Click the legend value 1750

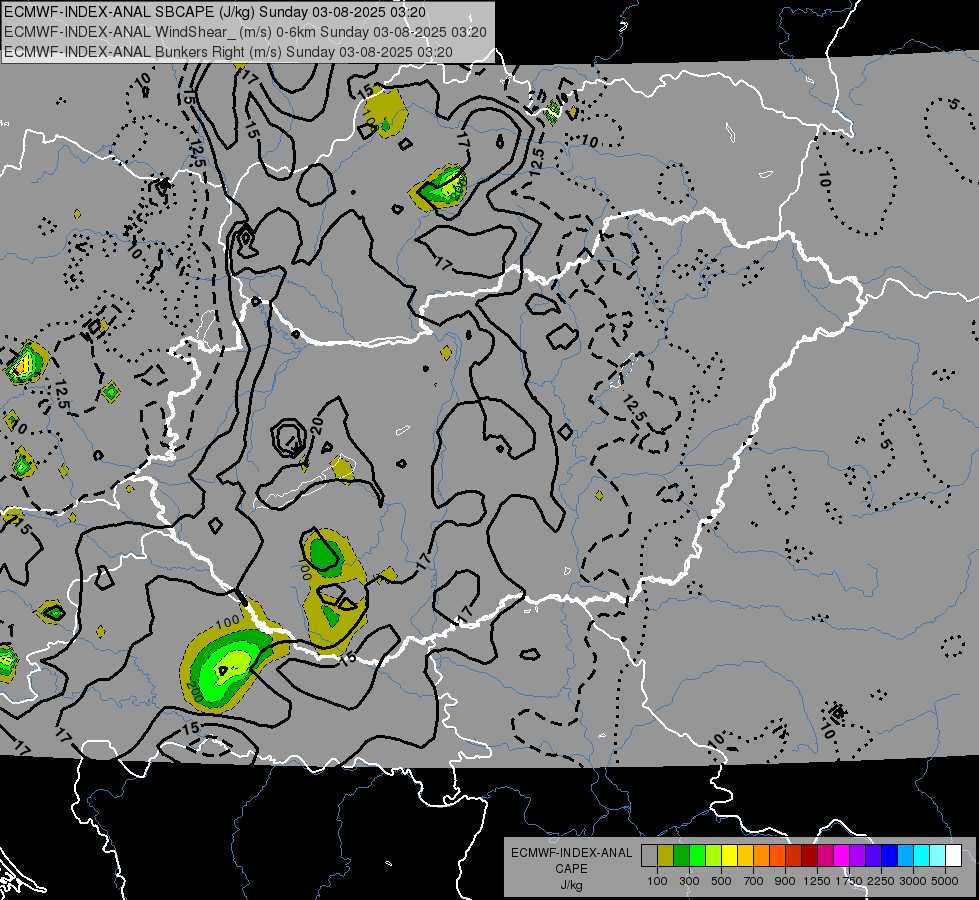tap(849, 881)
